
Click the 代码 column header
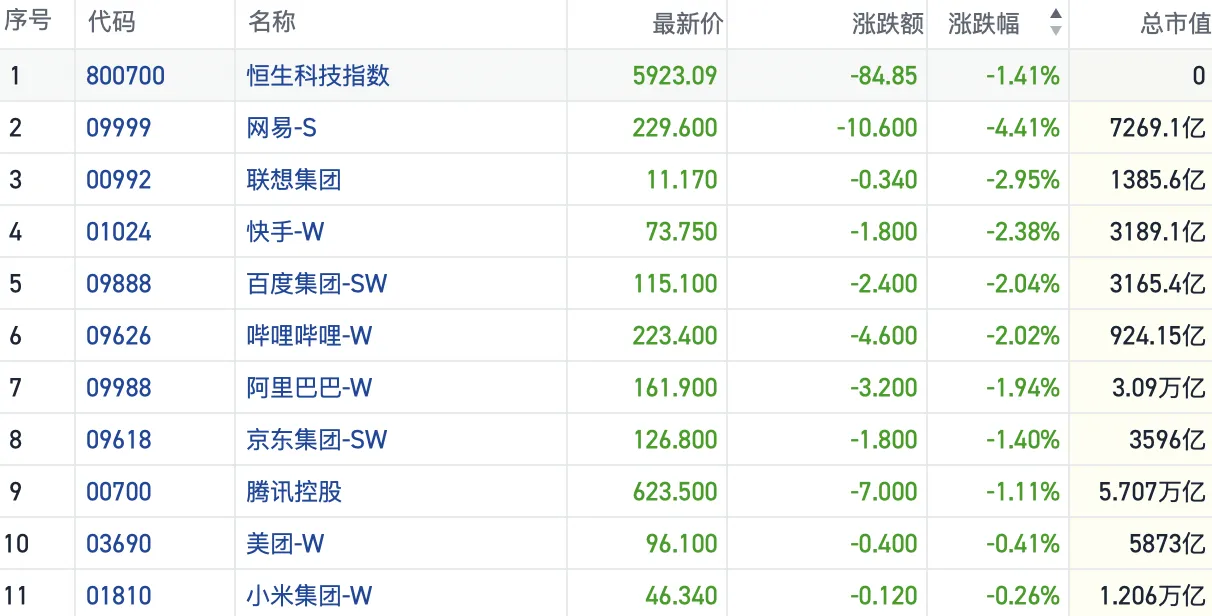tap(111, 23)
